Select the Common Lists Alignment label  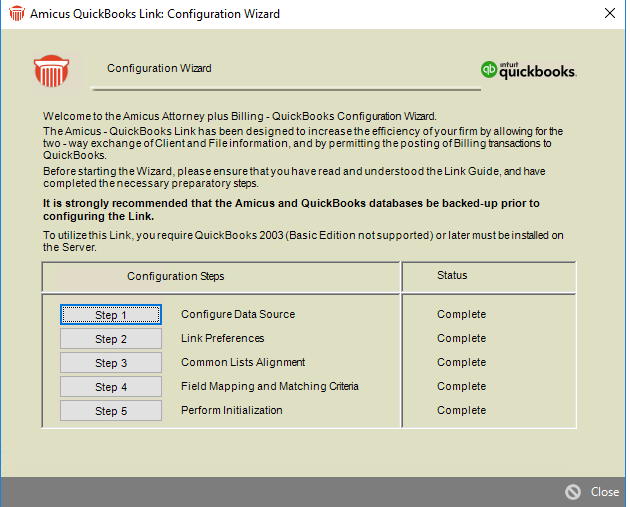243,362
